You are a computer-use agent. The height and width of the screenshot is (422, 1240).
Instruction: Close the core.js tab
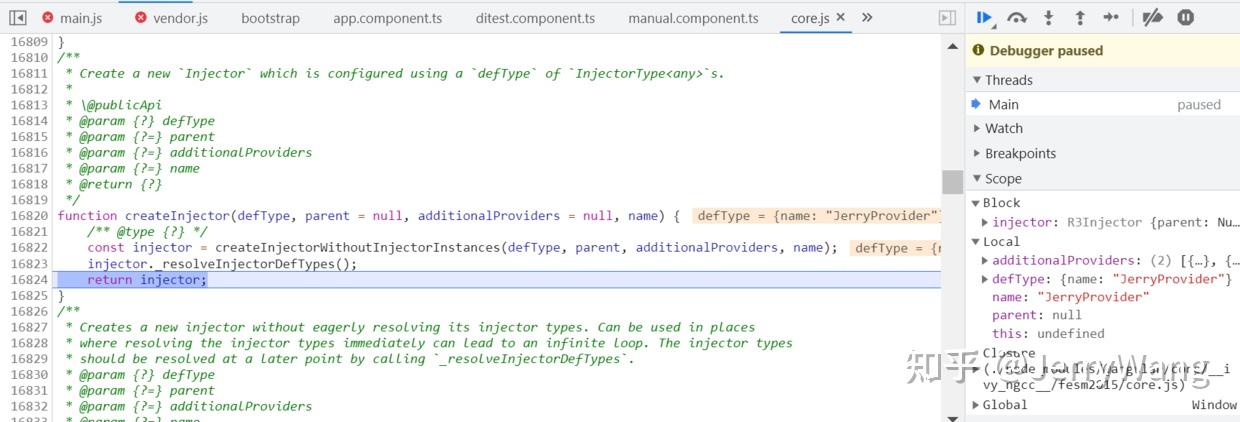[840, 17]
